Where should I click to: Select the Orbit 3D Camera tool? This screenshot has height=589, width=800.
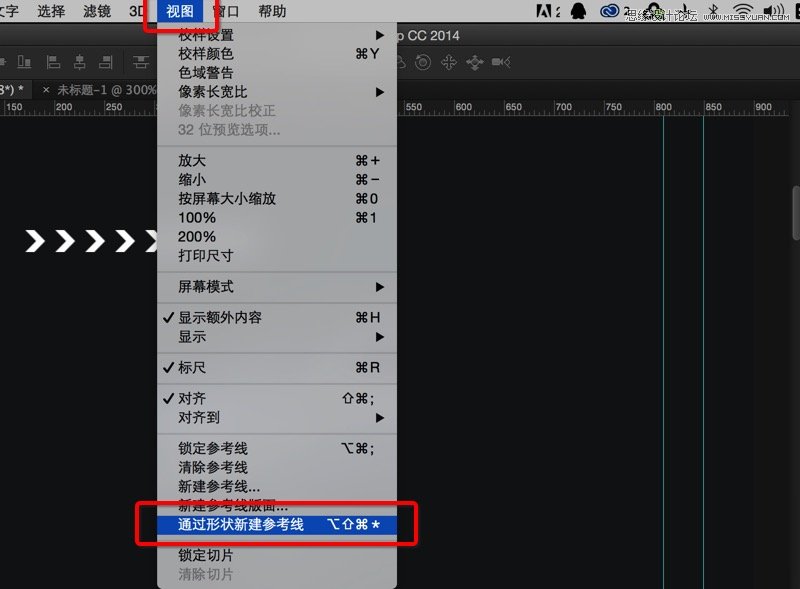pyautogui.click(x=400, y=62)
